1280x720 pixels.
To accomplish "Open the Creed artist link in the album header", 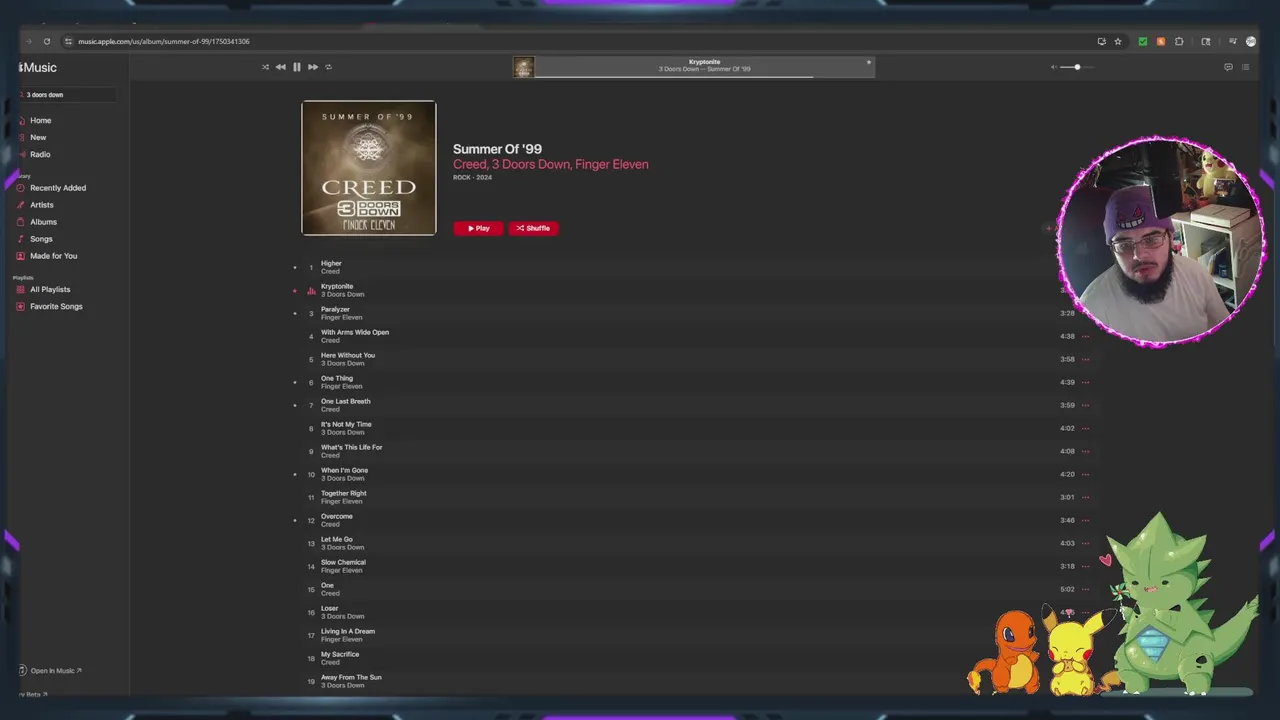I will (469, 164).
